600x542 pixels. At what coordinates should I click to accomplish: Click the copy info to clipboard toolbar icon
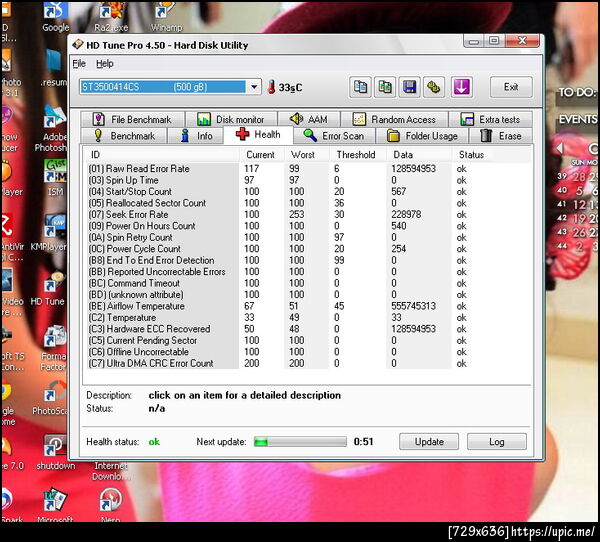coord(360,87)
